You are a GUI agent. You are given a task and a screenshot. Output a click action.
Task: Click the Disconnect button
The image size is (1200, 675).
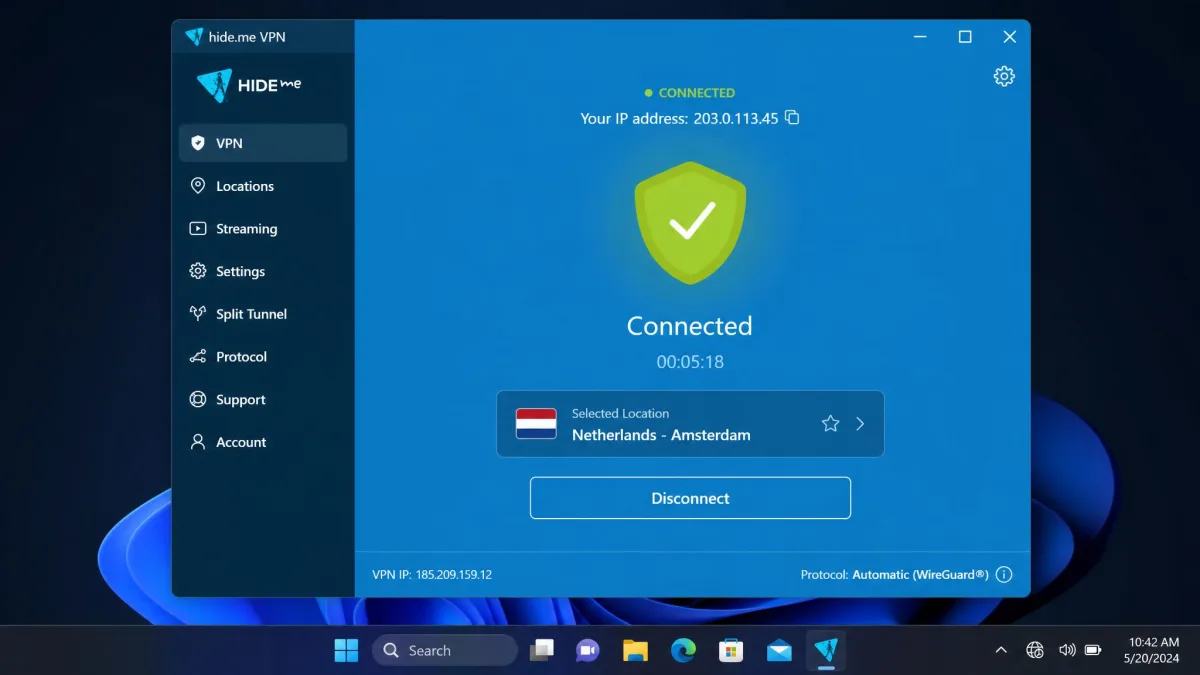tap(690, 498)
